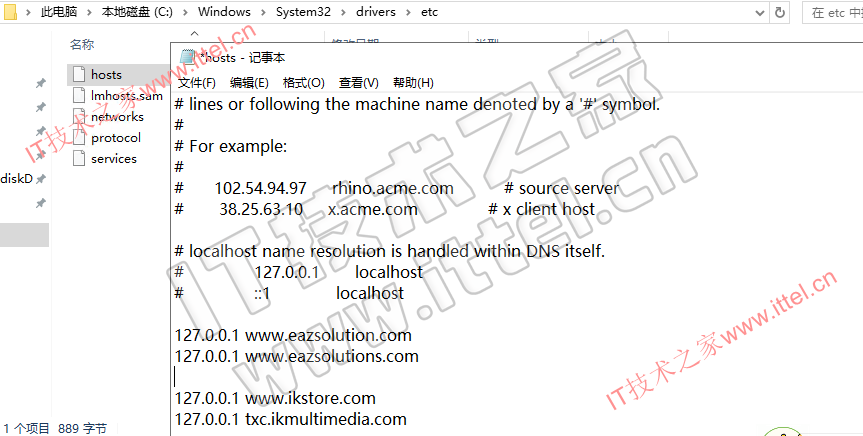Click the 38.25.63.10 address text
Image resolution: width=863 pixels, height=436 pixels.
pyautogui.click(x=261, y=209)
